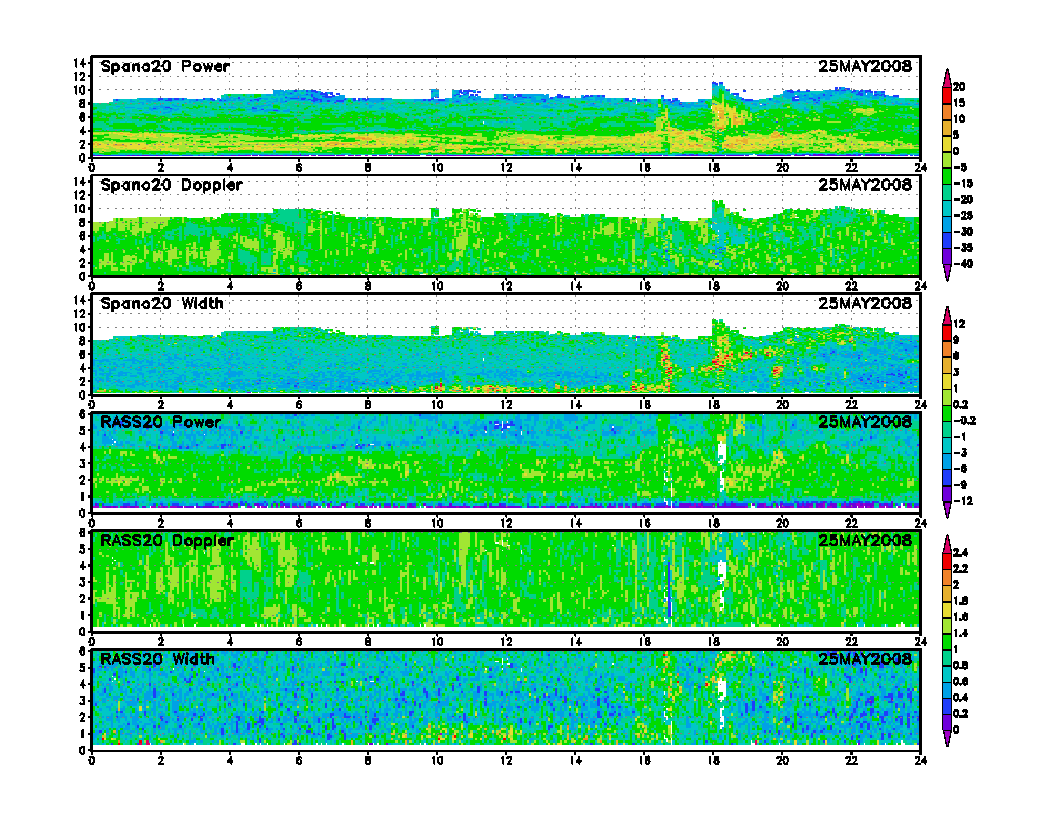Click the "-25" label on the top color bar
Screen dimensions: 1056x816
[963, 215]
